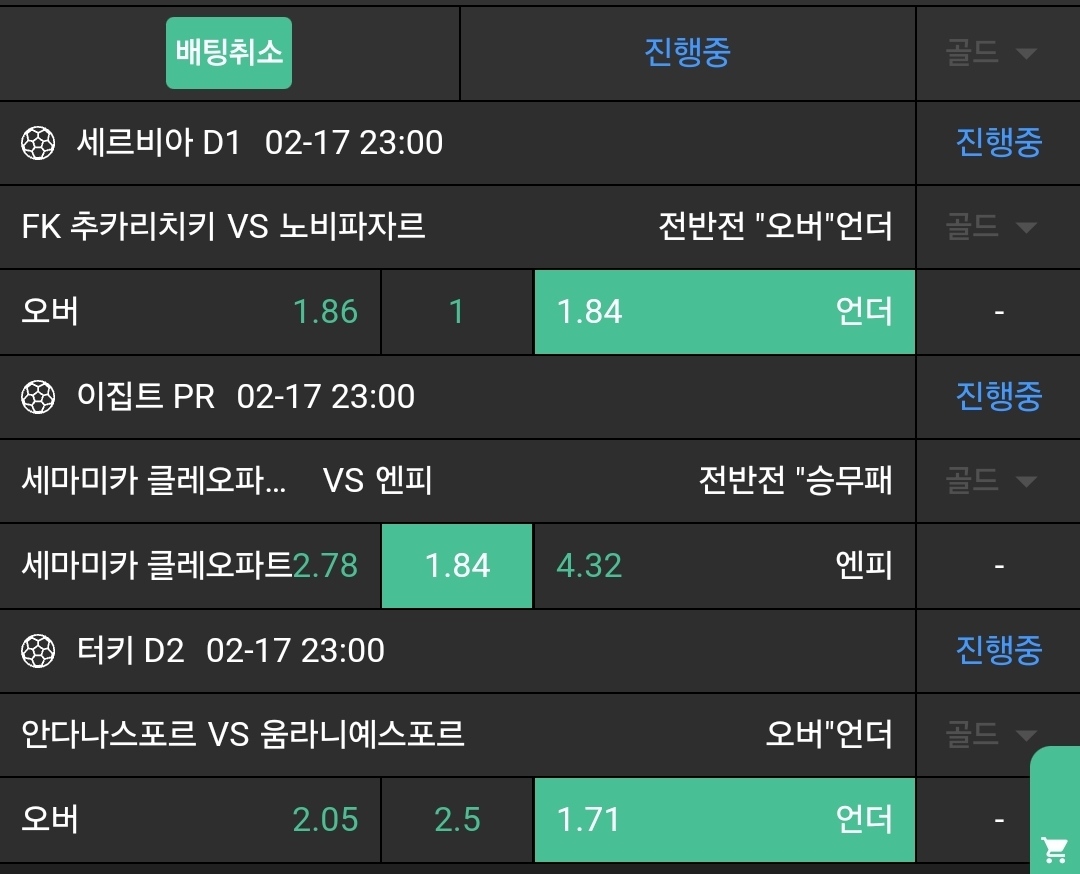Click the soccer ball icon beside 이집트 PR

38,397
